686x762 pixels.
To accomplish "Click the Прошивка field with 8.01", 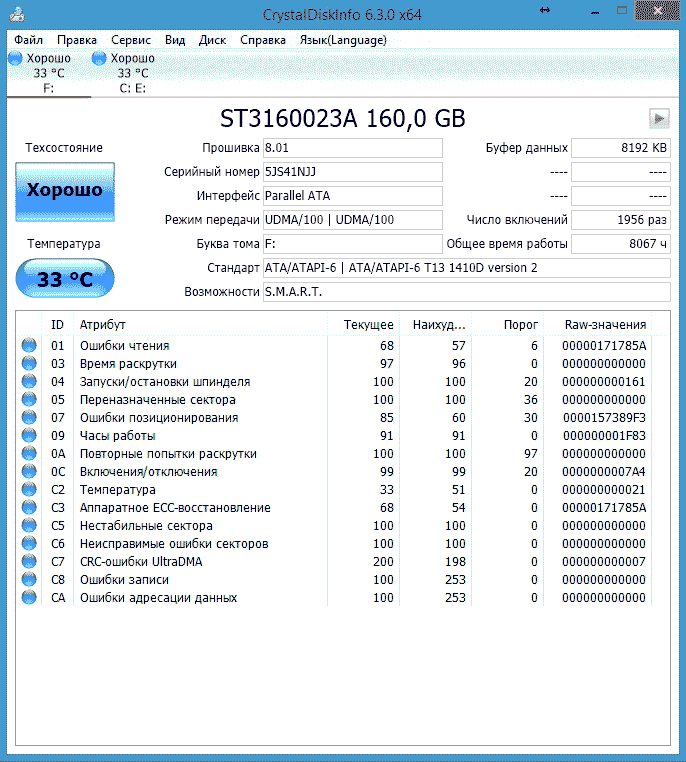I will pos(353,148).
